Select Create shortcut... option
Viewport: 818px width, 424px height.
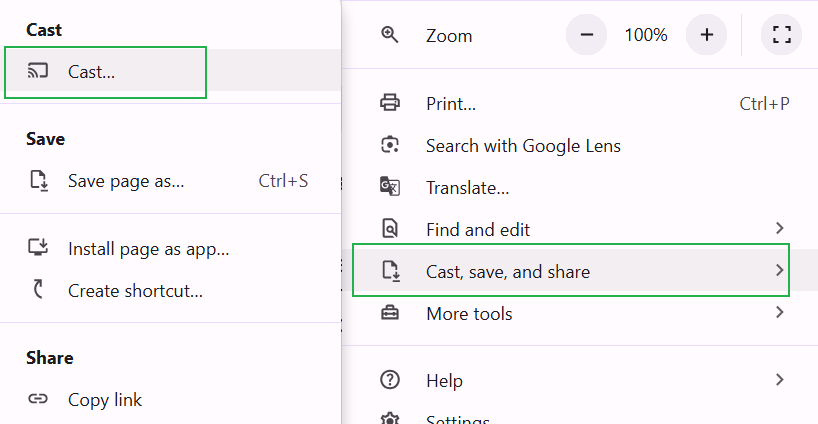135,291
